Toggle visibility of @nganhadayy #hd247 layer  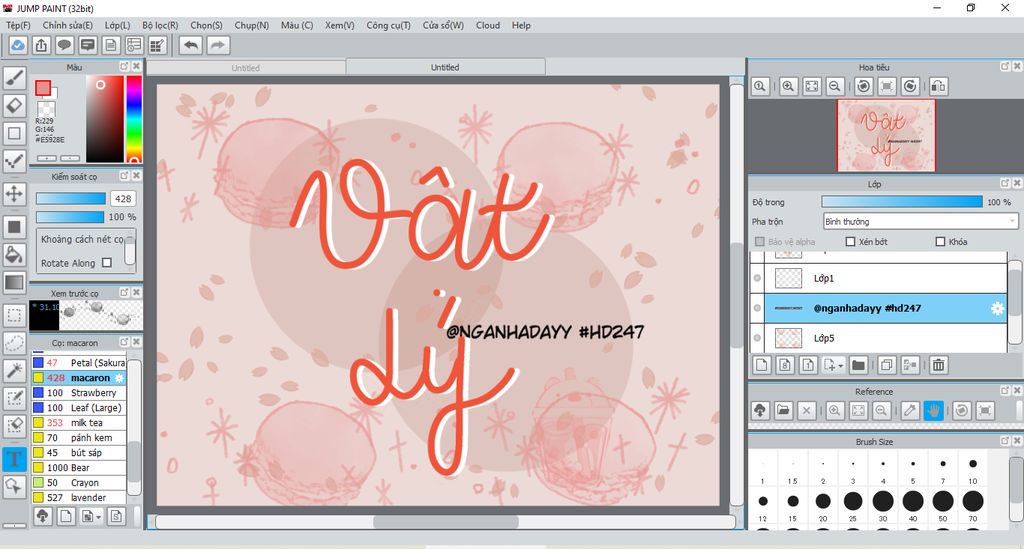click(x=757, y=308)
